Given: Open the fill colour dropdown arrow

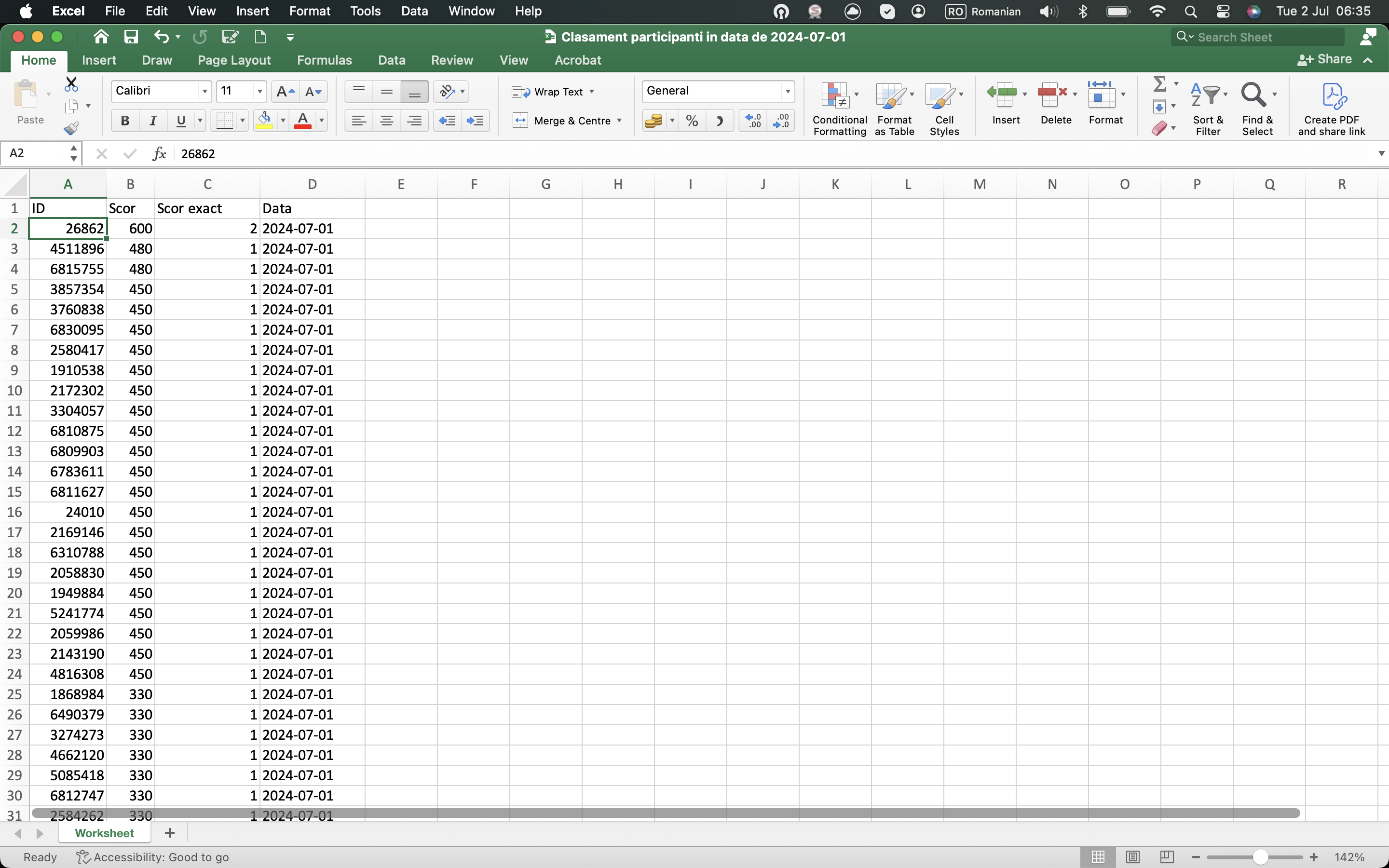Looking at the screenshot, I should pos(283,121).
